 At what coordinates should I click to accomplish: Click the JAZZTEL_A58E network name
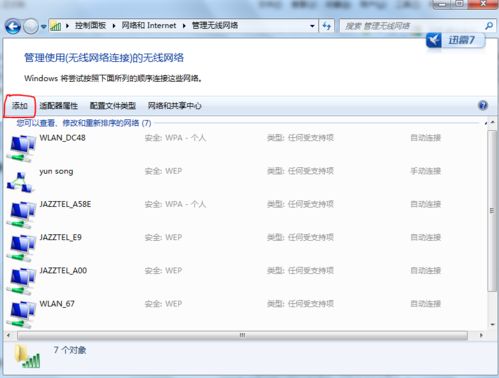(65, 204)
